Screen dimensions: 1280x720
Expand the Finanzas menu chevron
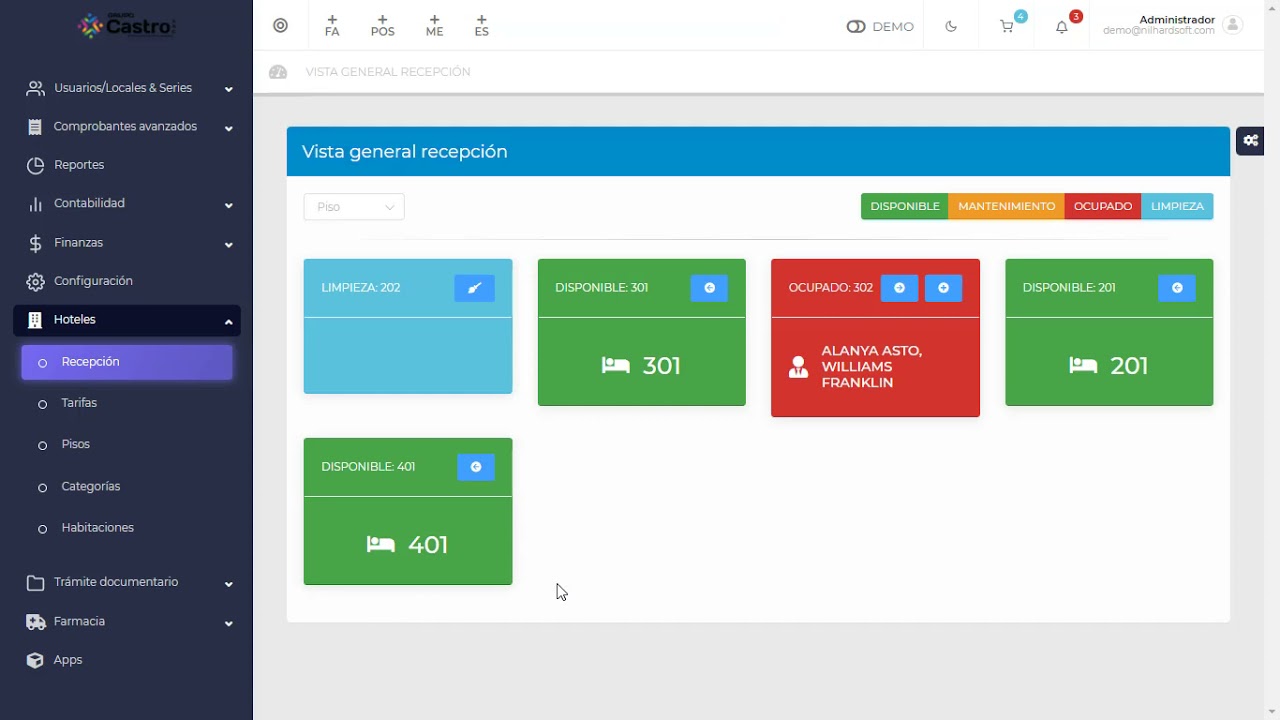click(x=228, y=244)
